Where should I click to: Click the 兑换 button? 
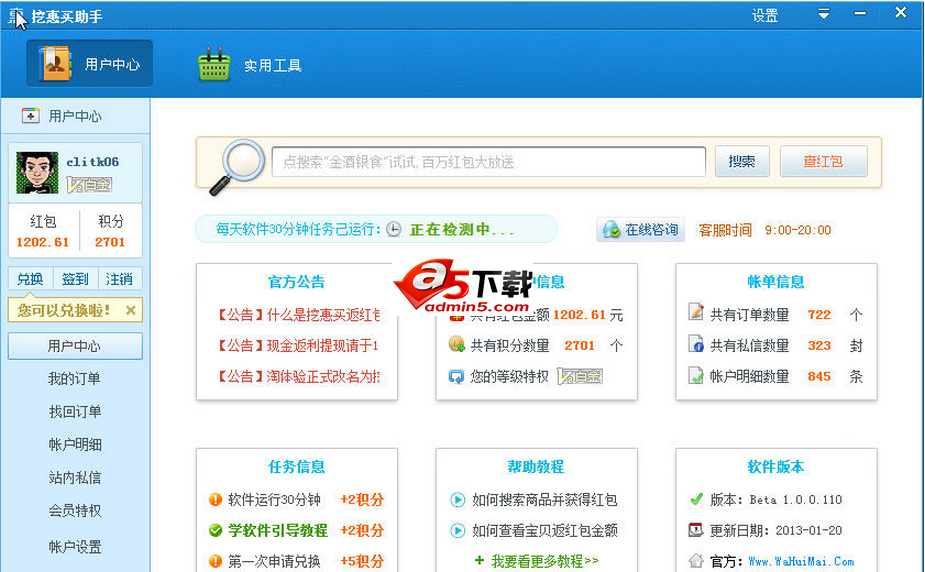[30, 279]
